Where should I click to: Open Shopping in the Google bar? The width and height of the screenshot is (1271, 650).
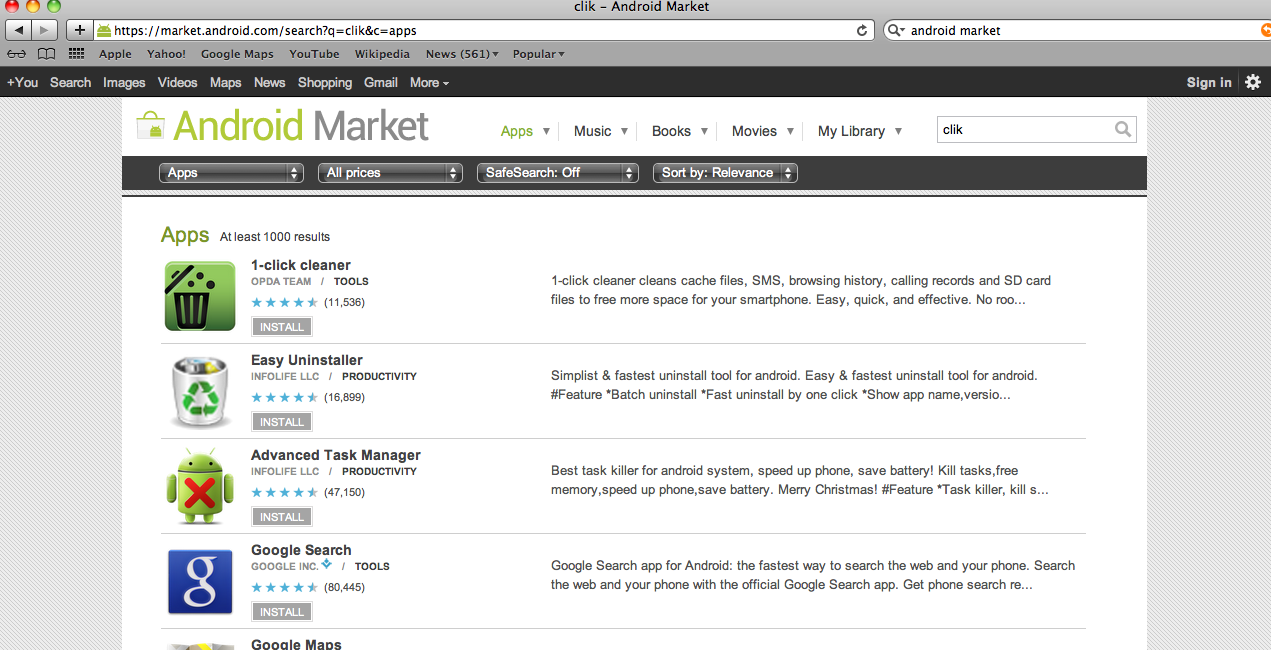325,82
